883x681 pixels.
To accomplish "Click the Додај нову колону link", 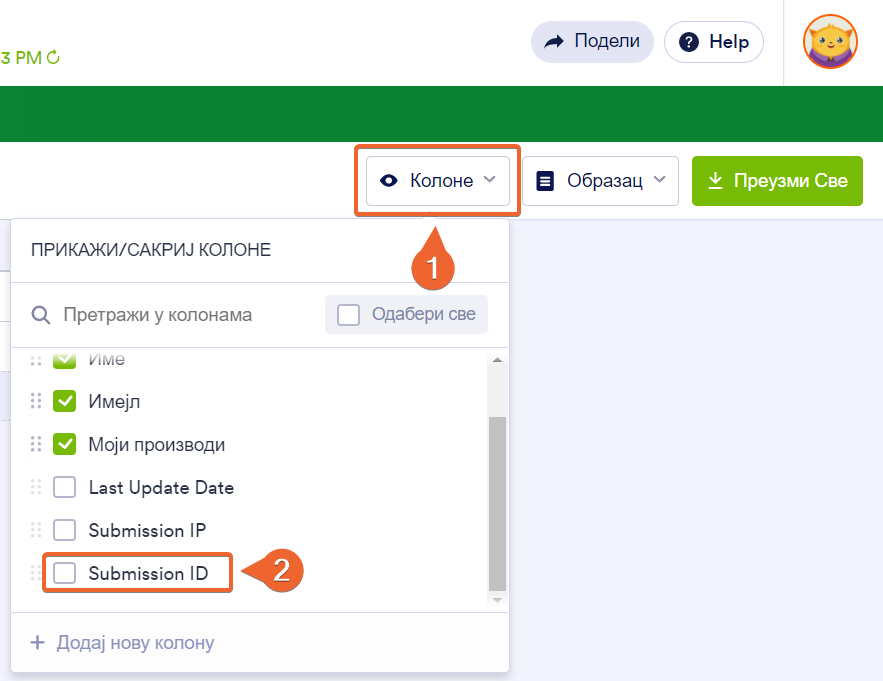I will click(123, 642).
